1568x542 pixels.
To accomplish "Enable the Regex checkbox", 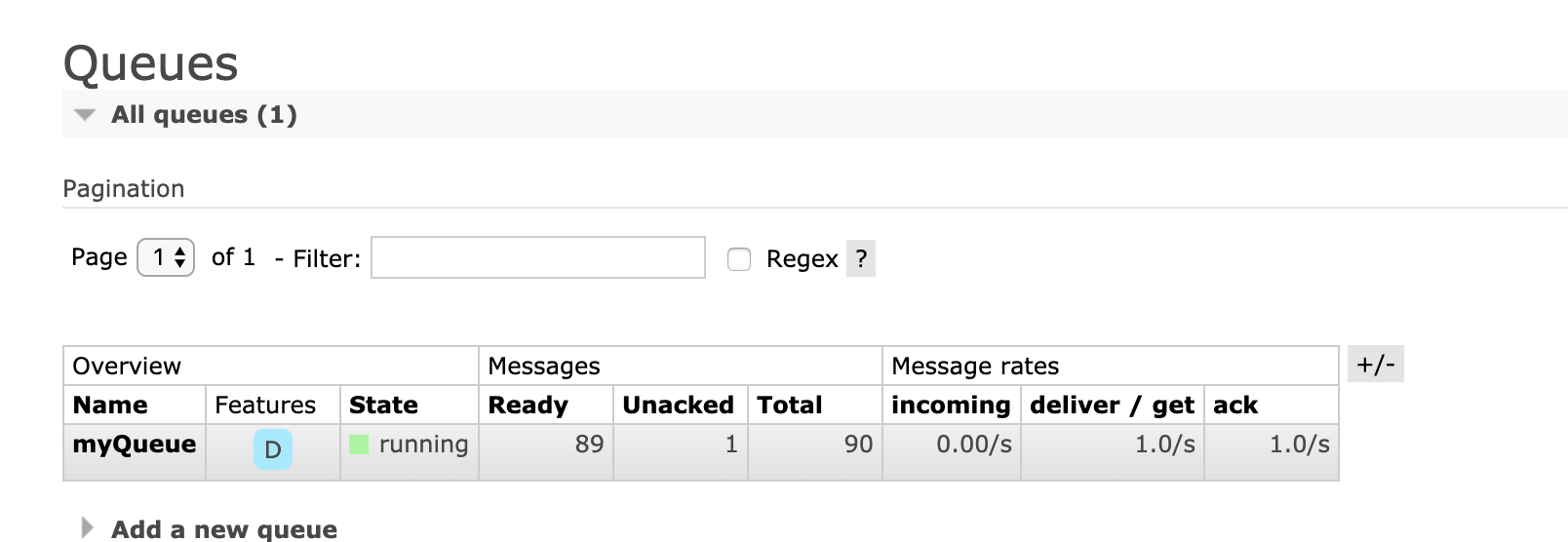I will tap(739, 258).
